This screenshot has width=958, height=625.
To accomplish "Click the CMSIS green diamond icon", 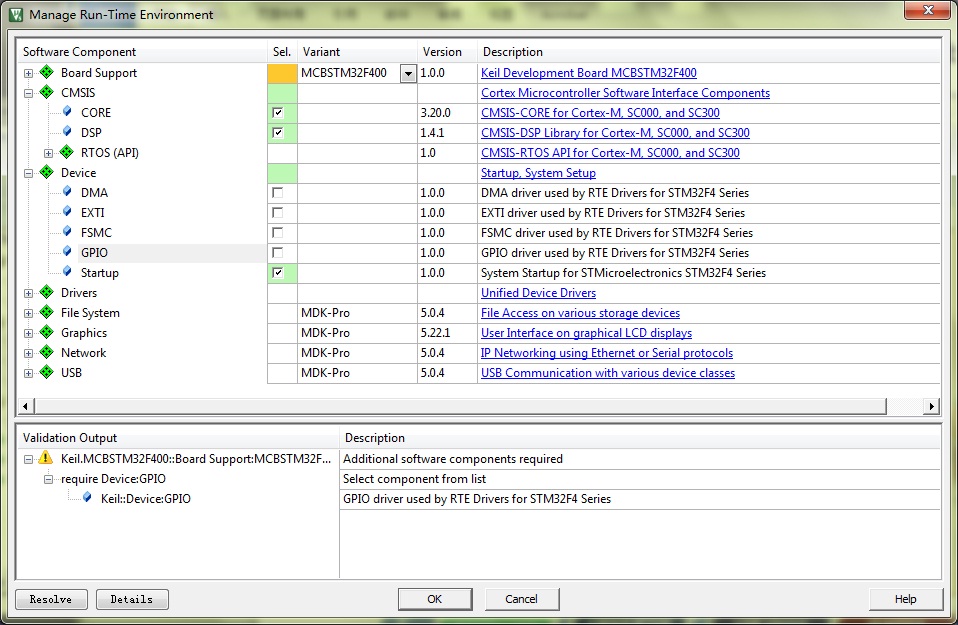I will 46,92.
